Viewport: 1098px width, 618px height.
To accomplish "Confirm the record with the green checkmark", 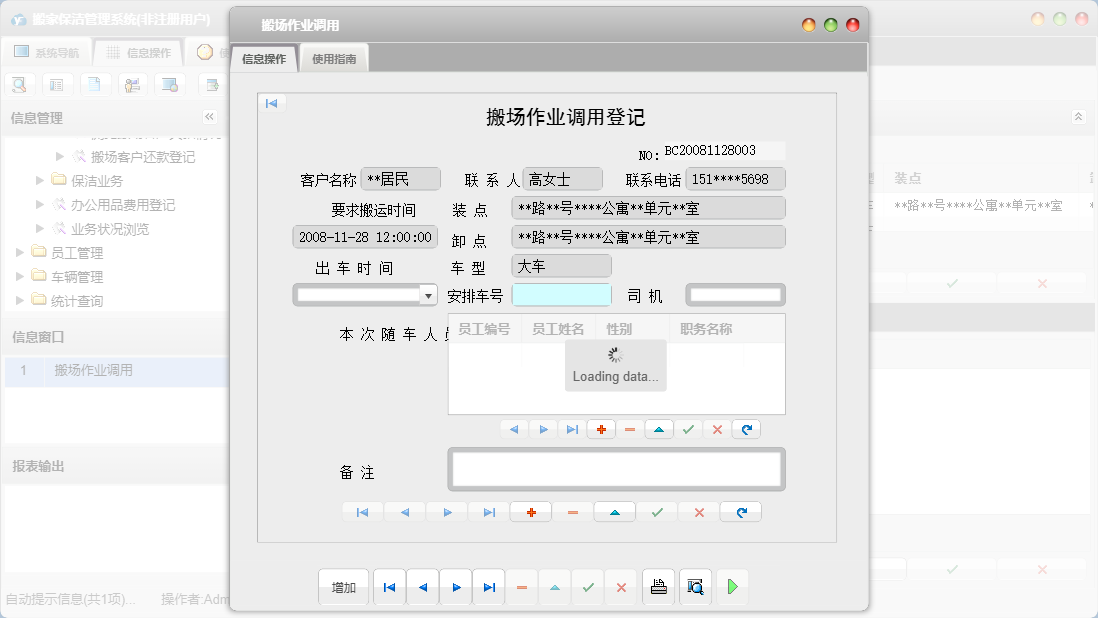I will tap(588, 588).
